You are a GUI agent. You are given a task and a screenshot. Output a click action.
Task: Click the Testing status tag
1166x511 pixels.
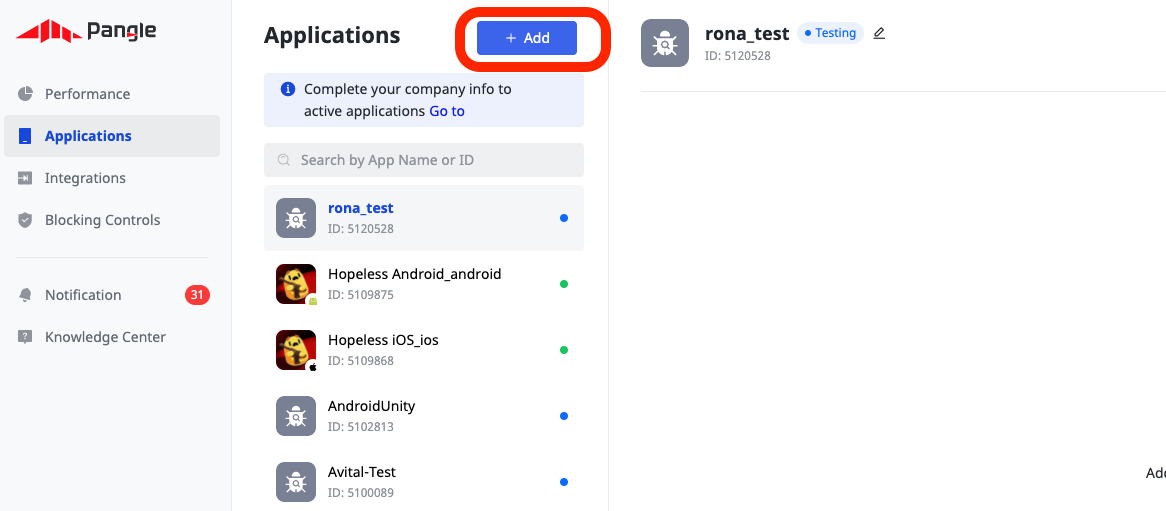click(x=830, y=33)
